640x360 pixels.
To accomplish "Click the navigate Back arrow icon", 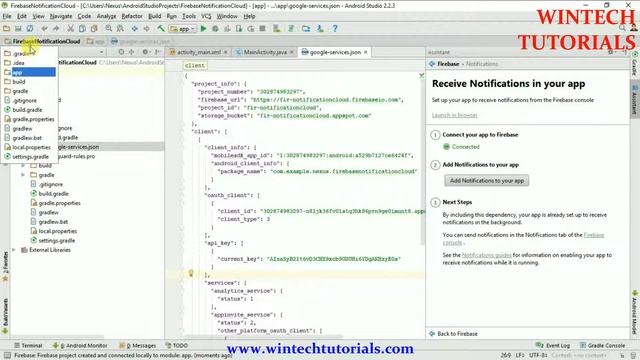I will coord(134,29).
